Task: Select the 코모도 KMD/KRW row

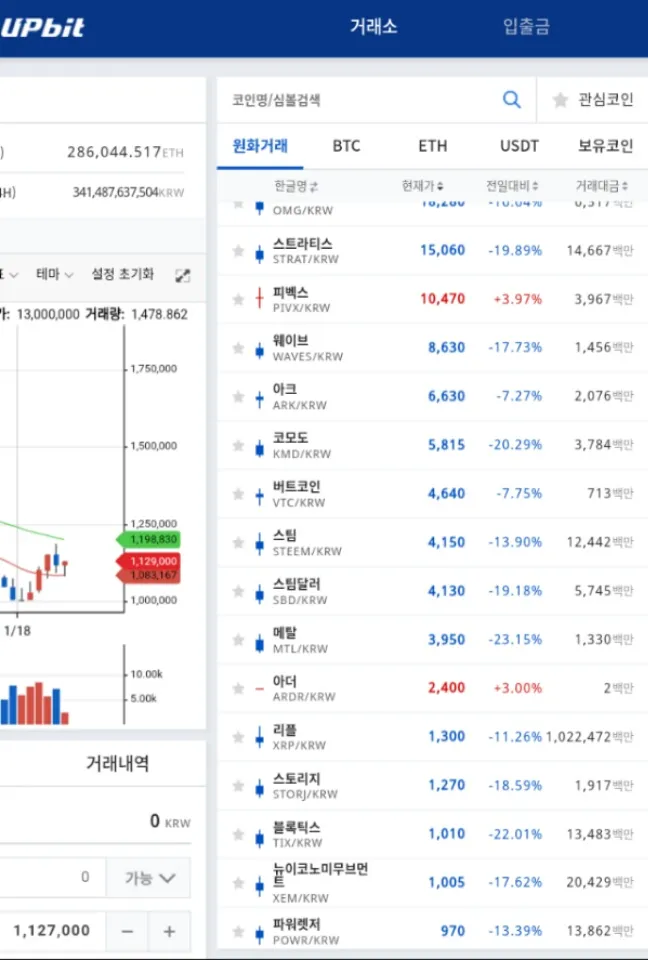Action: [432, 446]
